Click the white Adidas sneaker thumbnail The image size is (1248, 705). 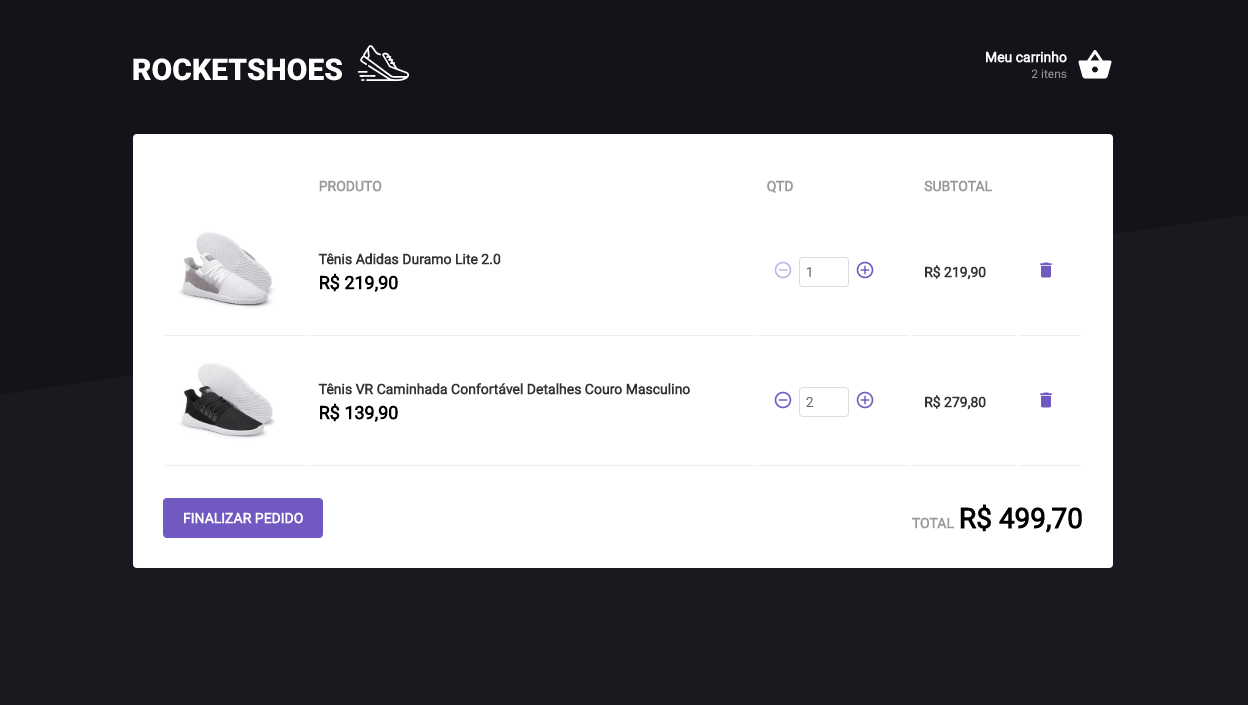[226, 270]
